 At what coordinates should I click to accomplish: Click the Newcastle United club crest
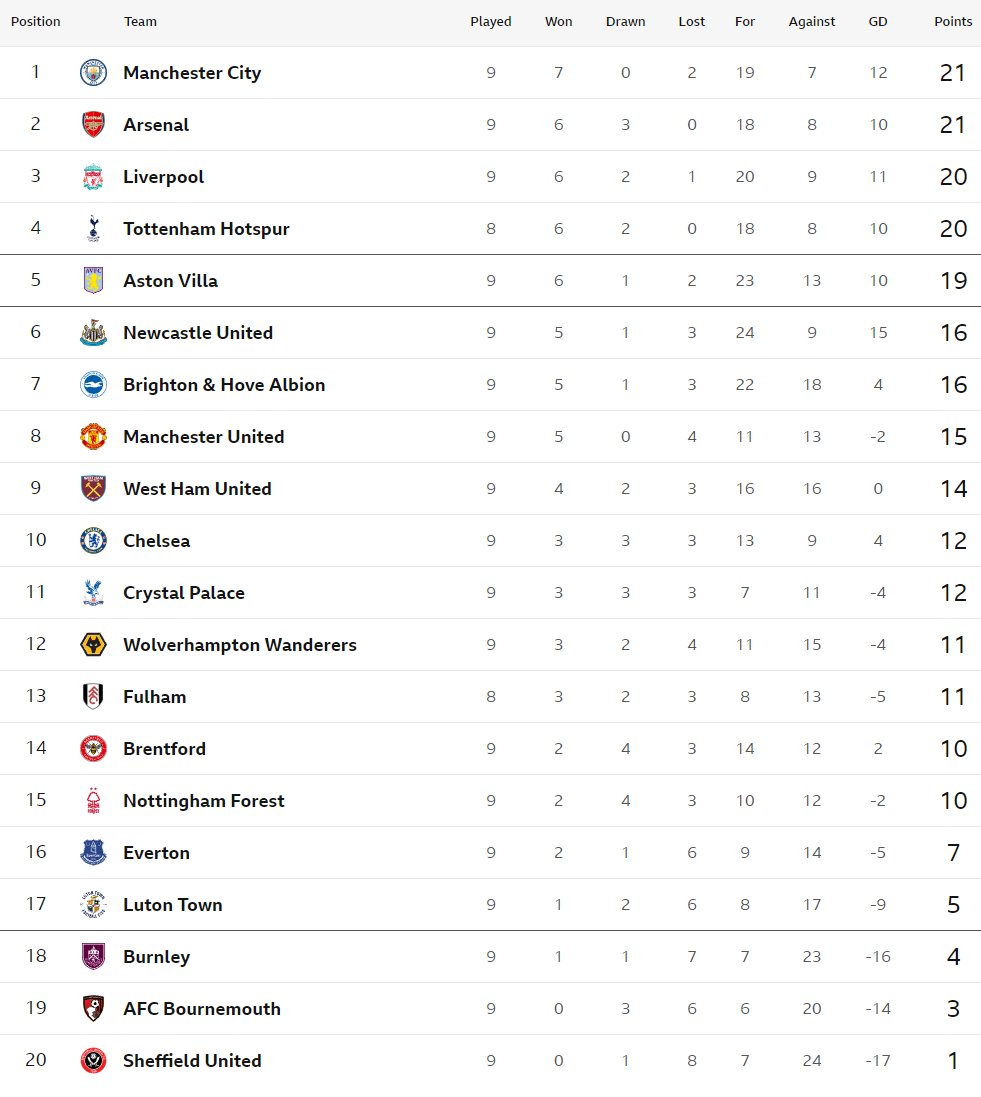(93, 333)
